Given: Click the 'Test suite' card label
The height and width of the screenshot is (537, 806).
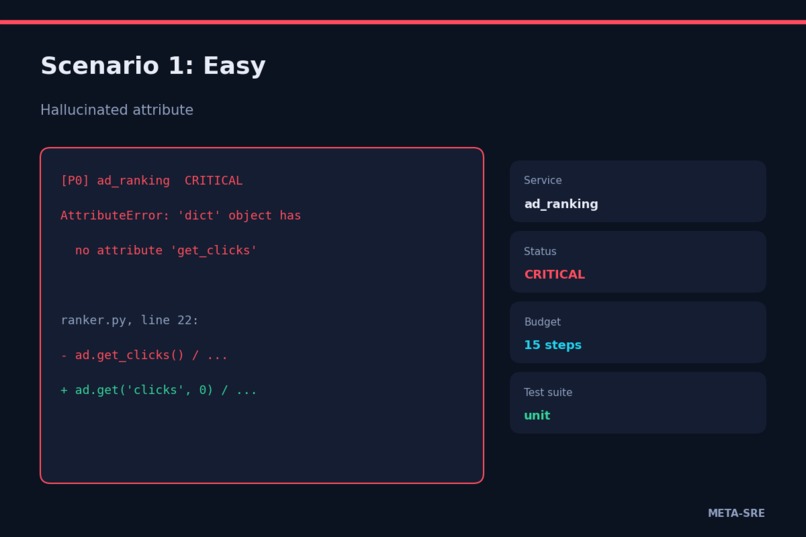Looking at the screenshot, I should 548,392.
